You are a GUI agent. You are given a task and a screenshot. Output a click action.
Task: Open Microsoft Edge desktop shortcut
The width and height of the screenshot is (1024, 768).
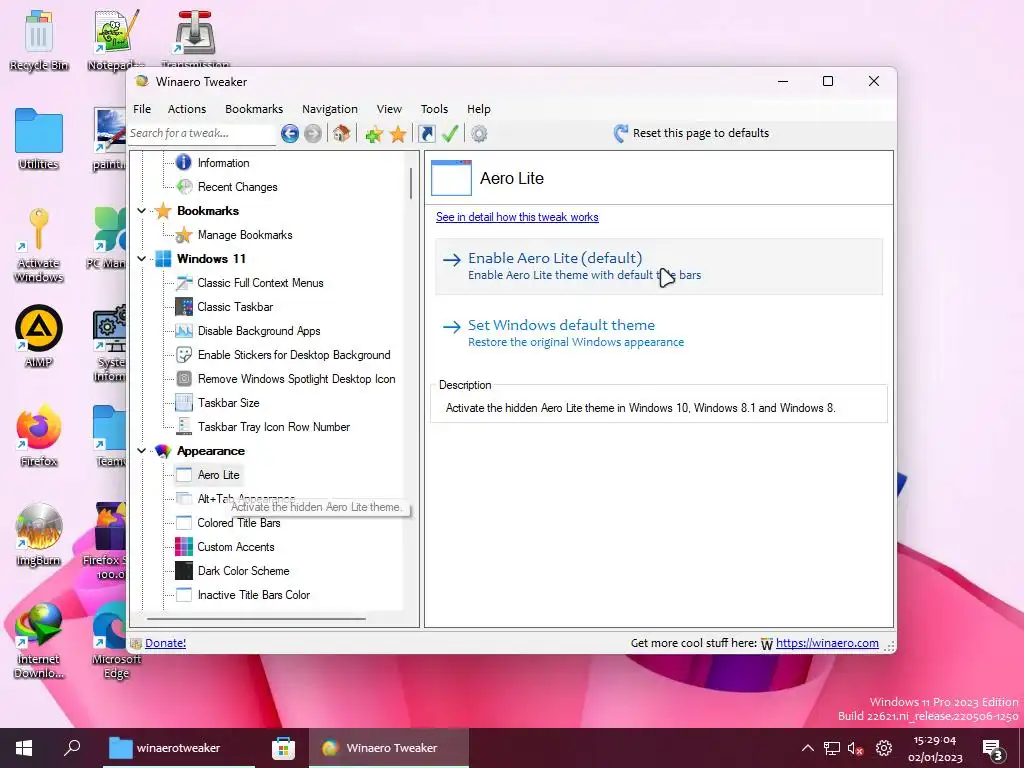click(x=116, y=640)
